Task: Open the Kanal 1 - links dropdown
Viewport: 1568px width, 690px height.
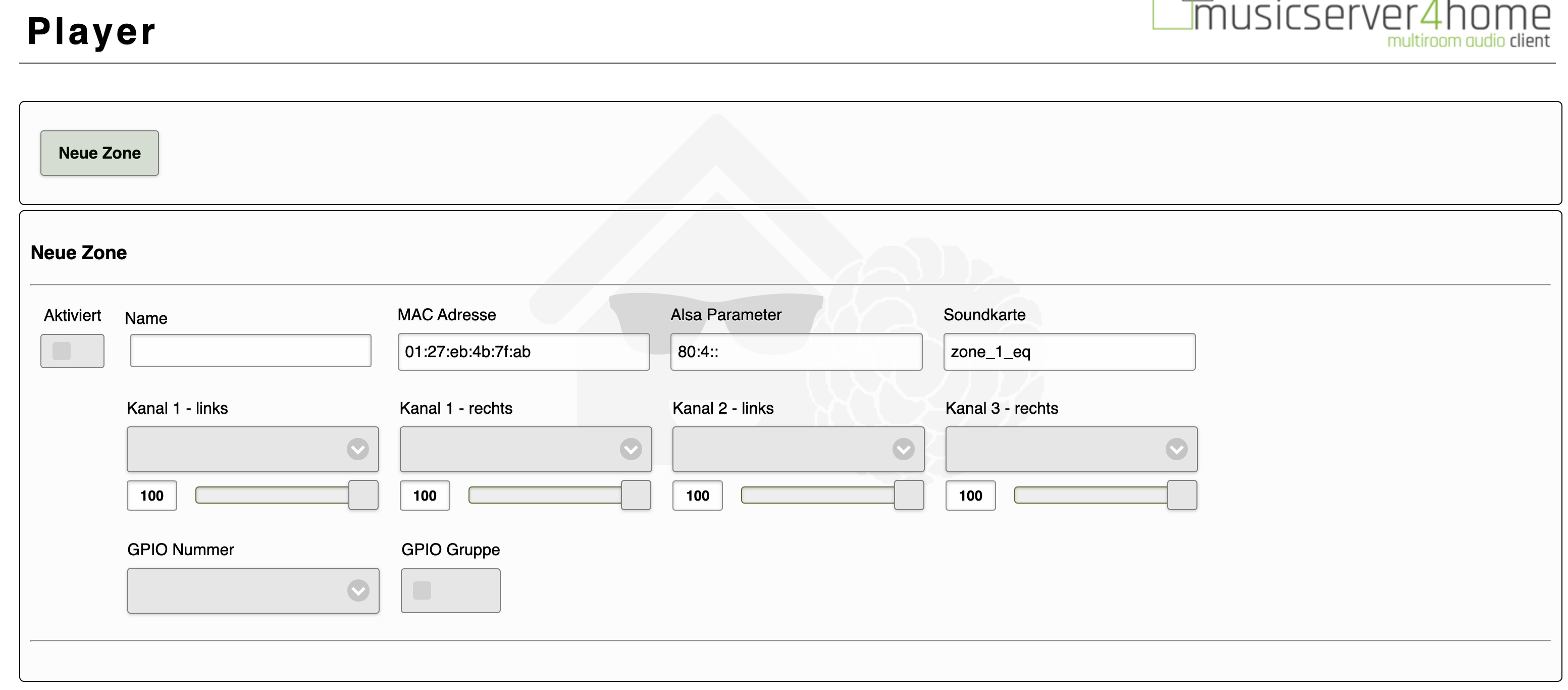Action: (x=252, y=449)
